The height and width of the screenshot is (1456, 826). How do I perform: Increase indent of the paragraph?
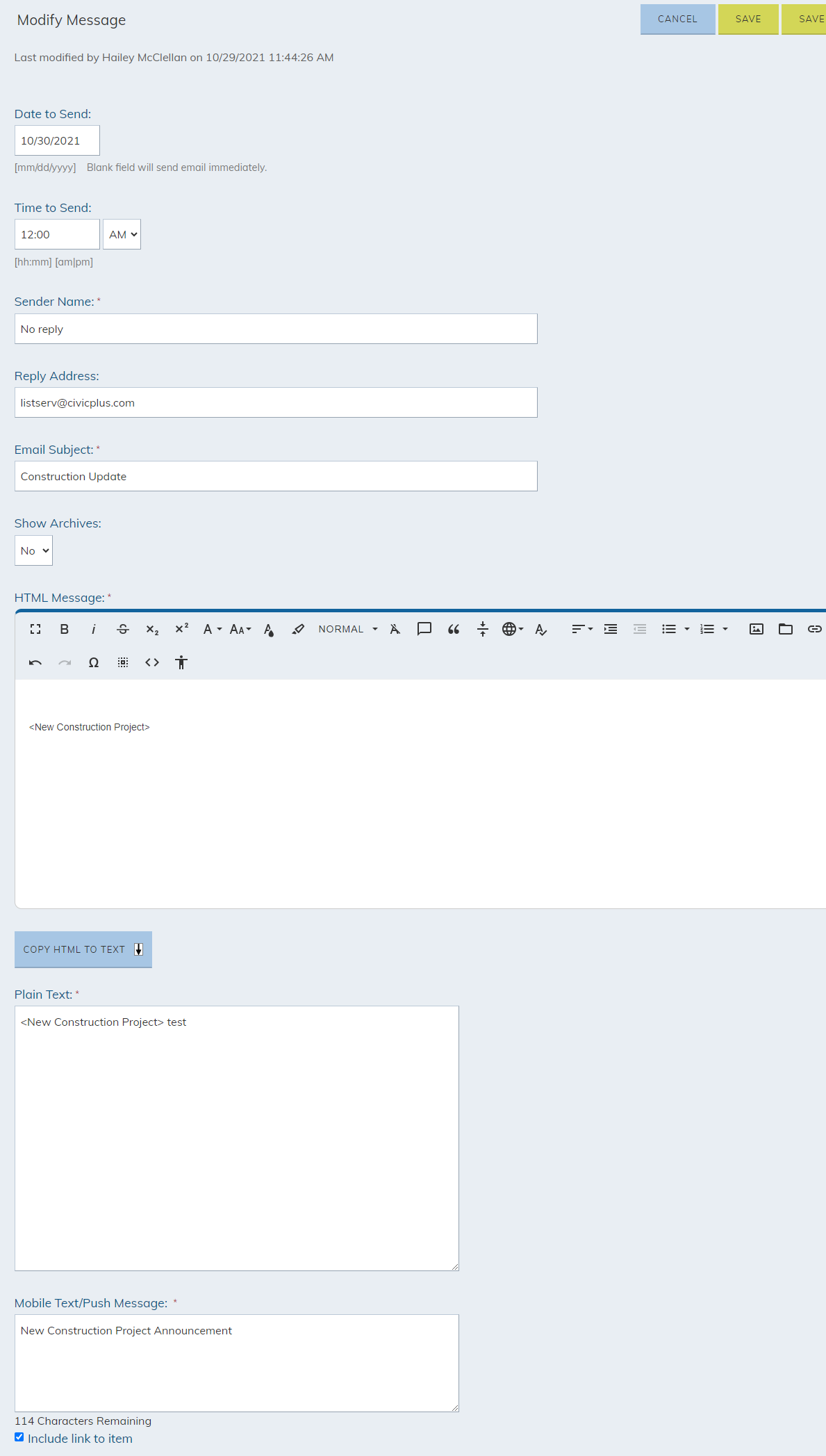pyautogui.click(x=611, y=629)
